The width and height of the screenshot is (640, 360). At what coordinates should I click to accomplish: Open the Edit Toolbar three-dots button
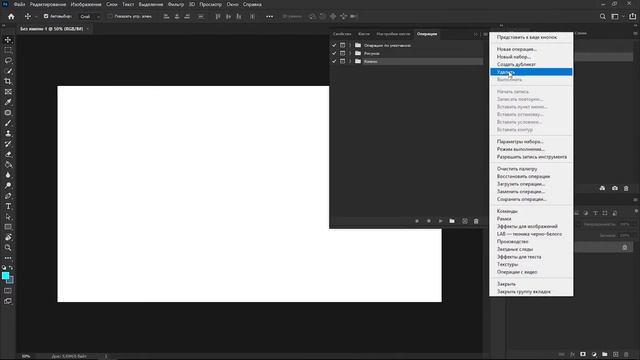coord(8,258)
